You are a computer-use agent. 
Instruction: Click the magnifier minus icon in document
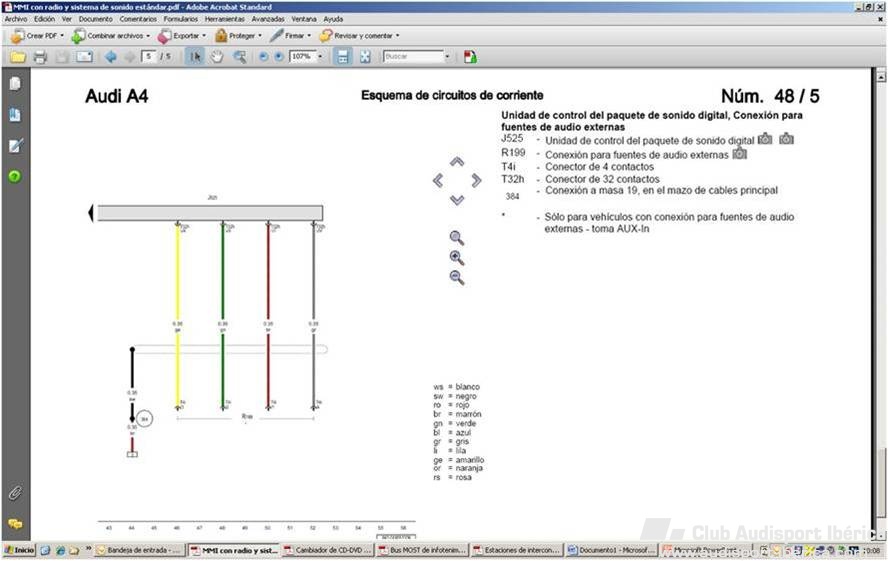pos(456,277)
